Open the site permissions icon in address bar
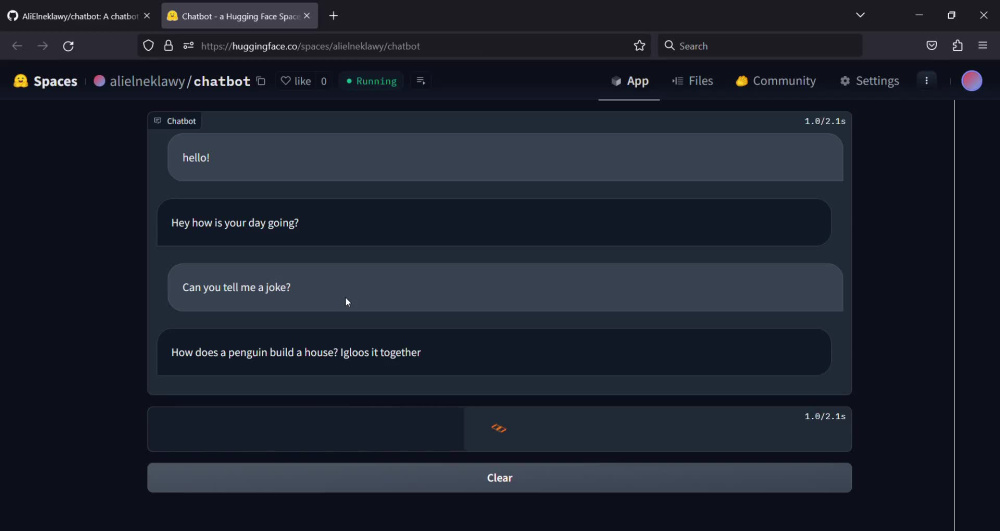 point(188,46)
